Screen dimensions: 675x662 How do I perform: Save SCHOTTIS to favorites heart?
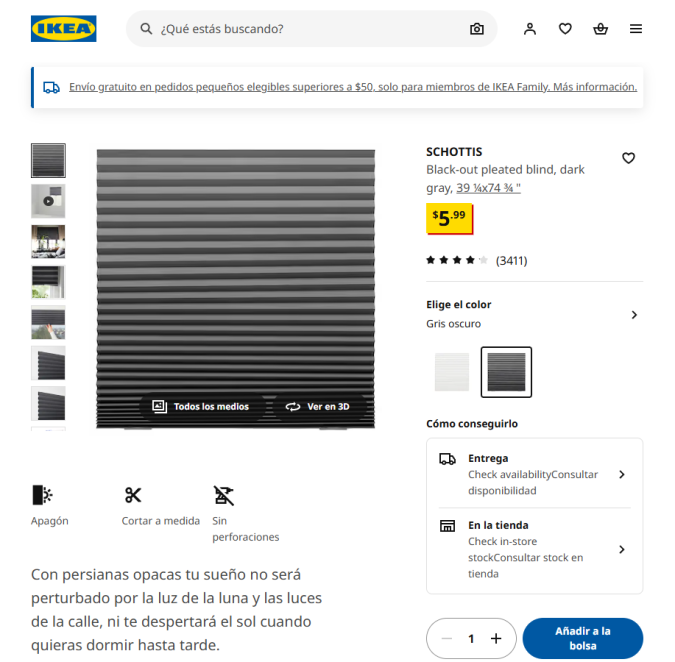click(x=629, y=158)
